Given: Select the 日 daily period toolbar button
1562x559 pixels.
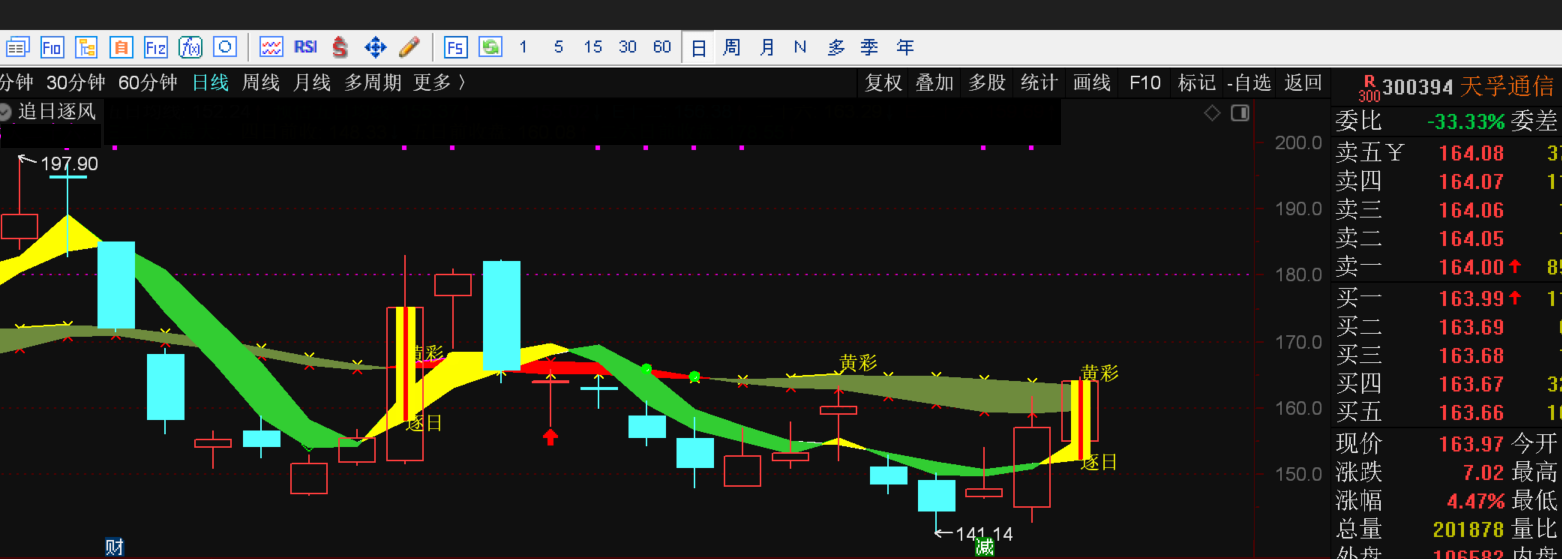Looking at the screenshot, I should [699, 48].
